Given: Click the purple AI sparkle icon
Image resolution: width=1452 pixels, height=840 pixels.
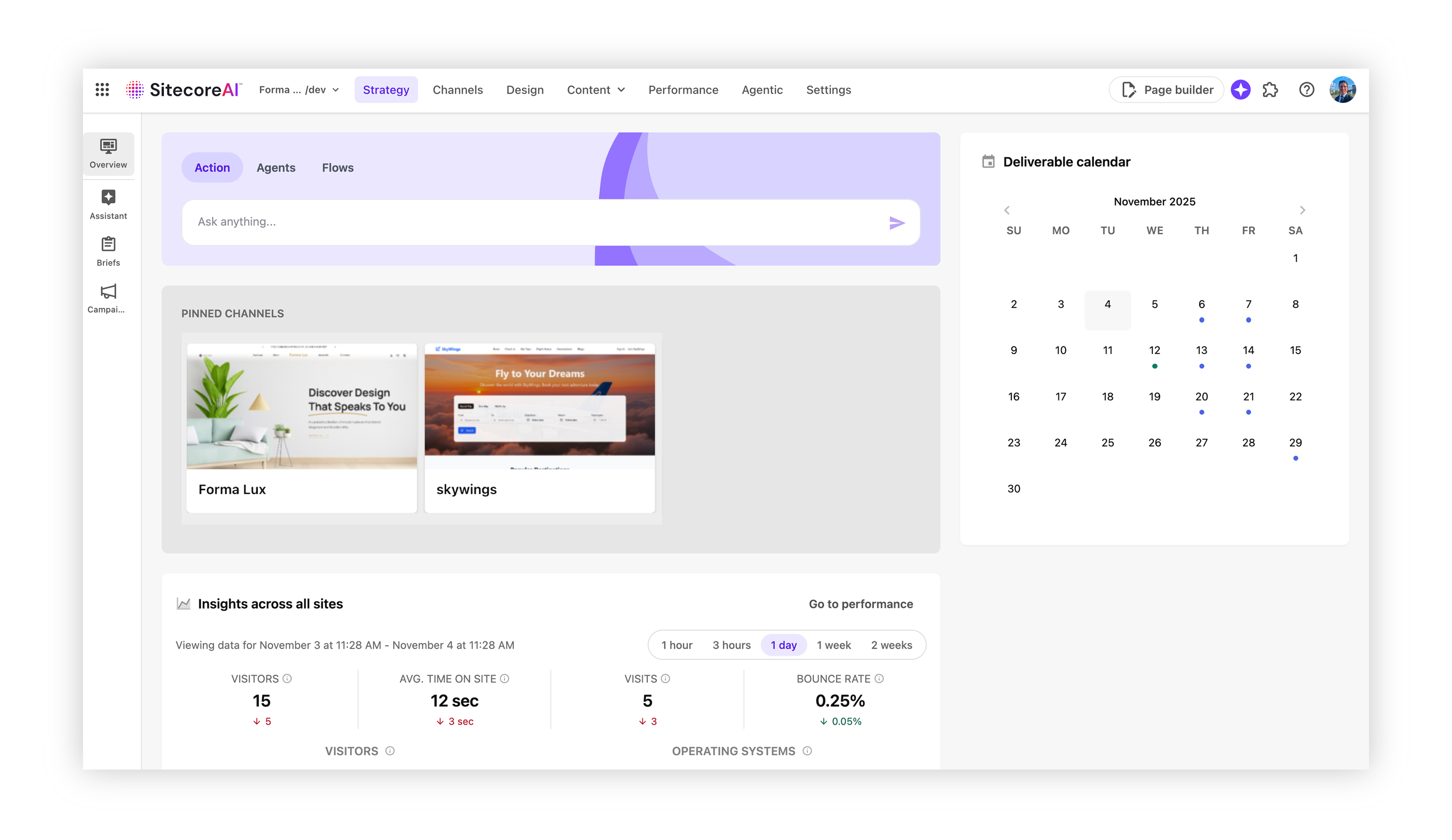Looking at the screenshot, I should point(1240,90).
